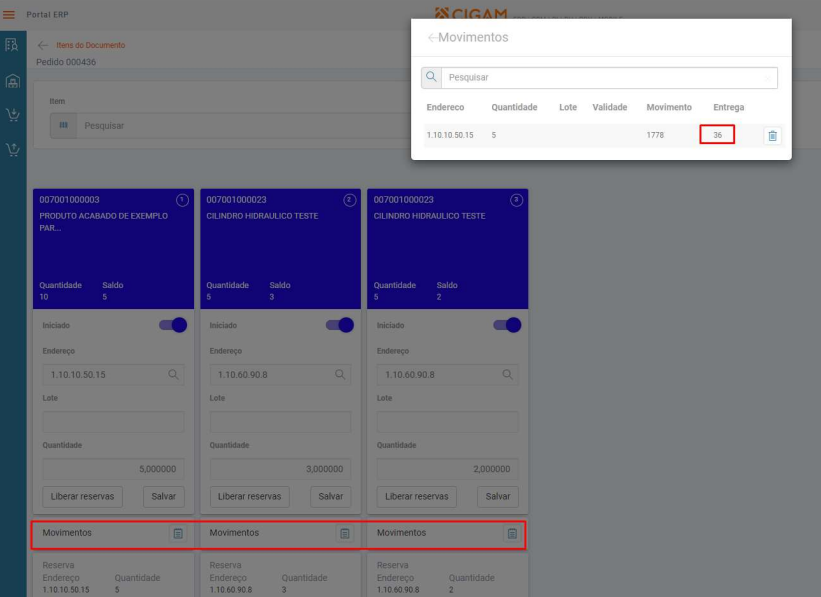Click the Quantidade column header in Movimentos
The height and width of the screenshot is (597, 821).
click(x=514, y=107)
